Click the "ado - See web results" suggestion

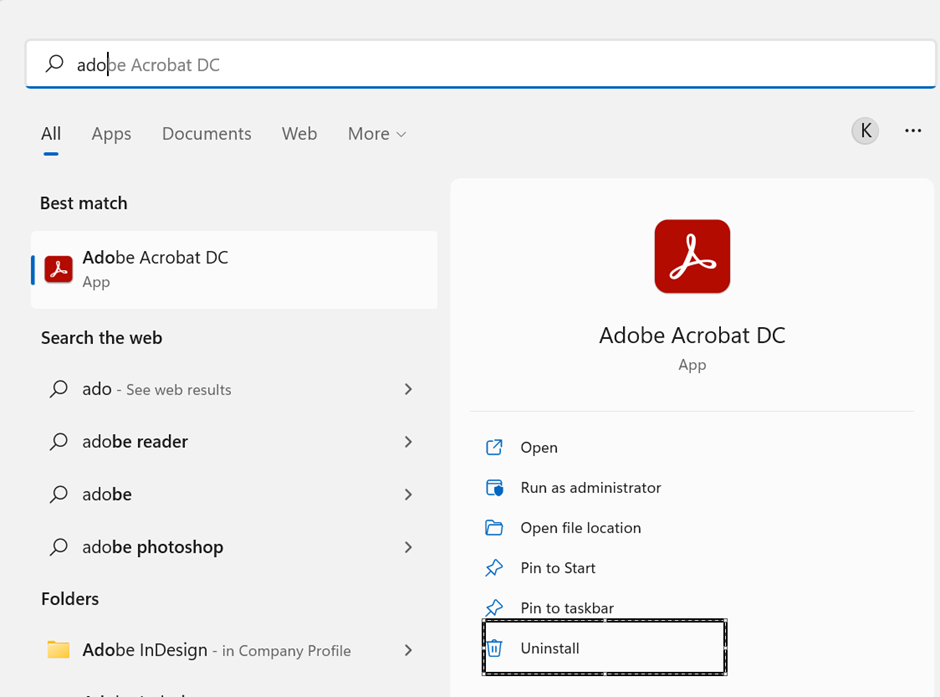pyautogui.click(x=234, y=389)
